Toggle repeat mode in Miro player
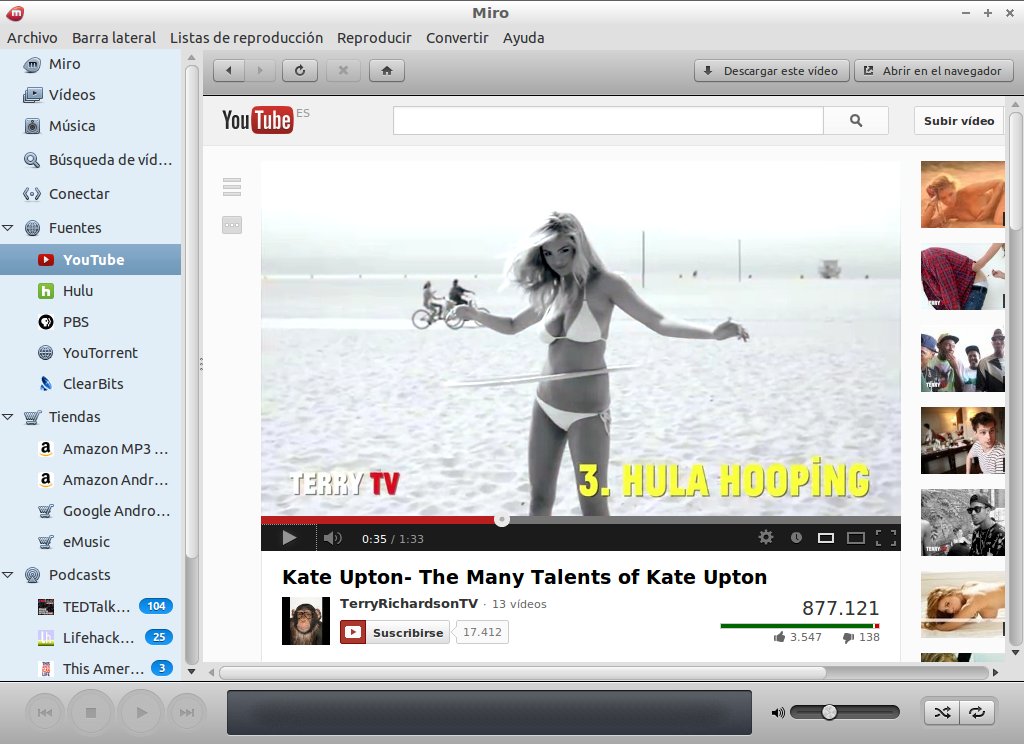Image resolution: width=1024 pixels, height=744 pixels. click(x=977, y=712)
